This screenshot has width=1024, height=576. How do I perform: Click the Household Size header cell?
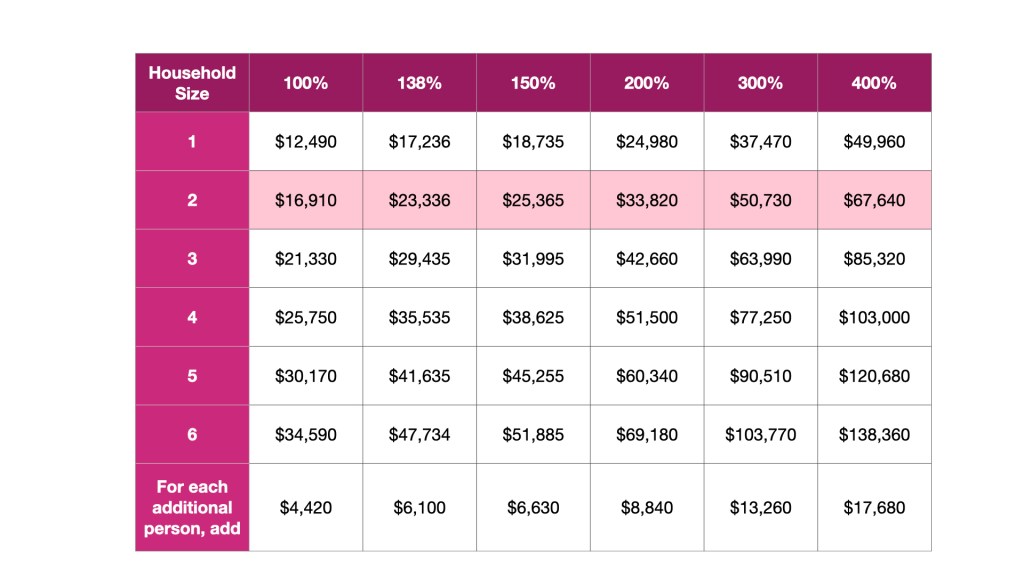click(x=192, y=83)
